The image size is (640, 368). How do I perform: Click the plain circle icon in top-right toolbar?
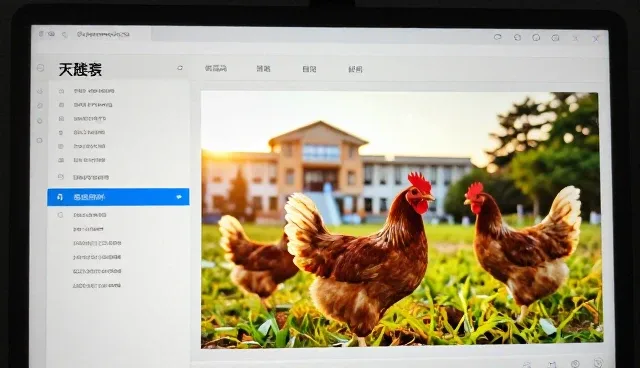pyautogui.click(x=536, y=38)
